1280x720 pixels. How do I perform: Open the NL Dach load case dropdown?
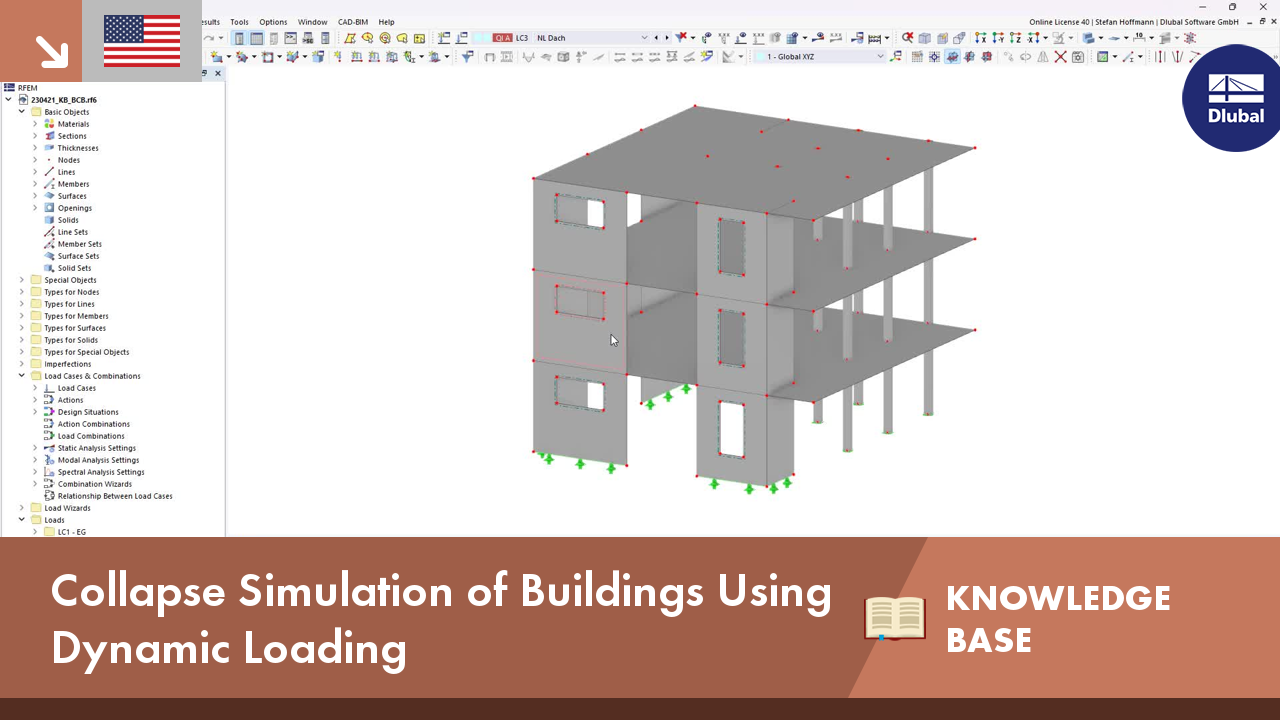[x=644, y=38]
